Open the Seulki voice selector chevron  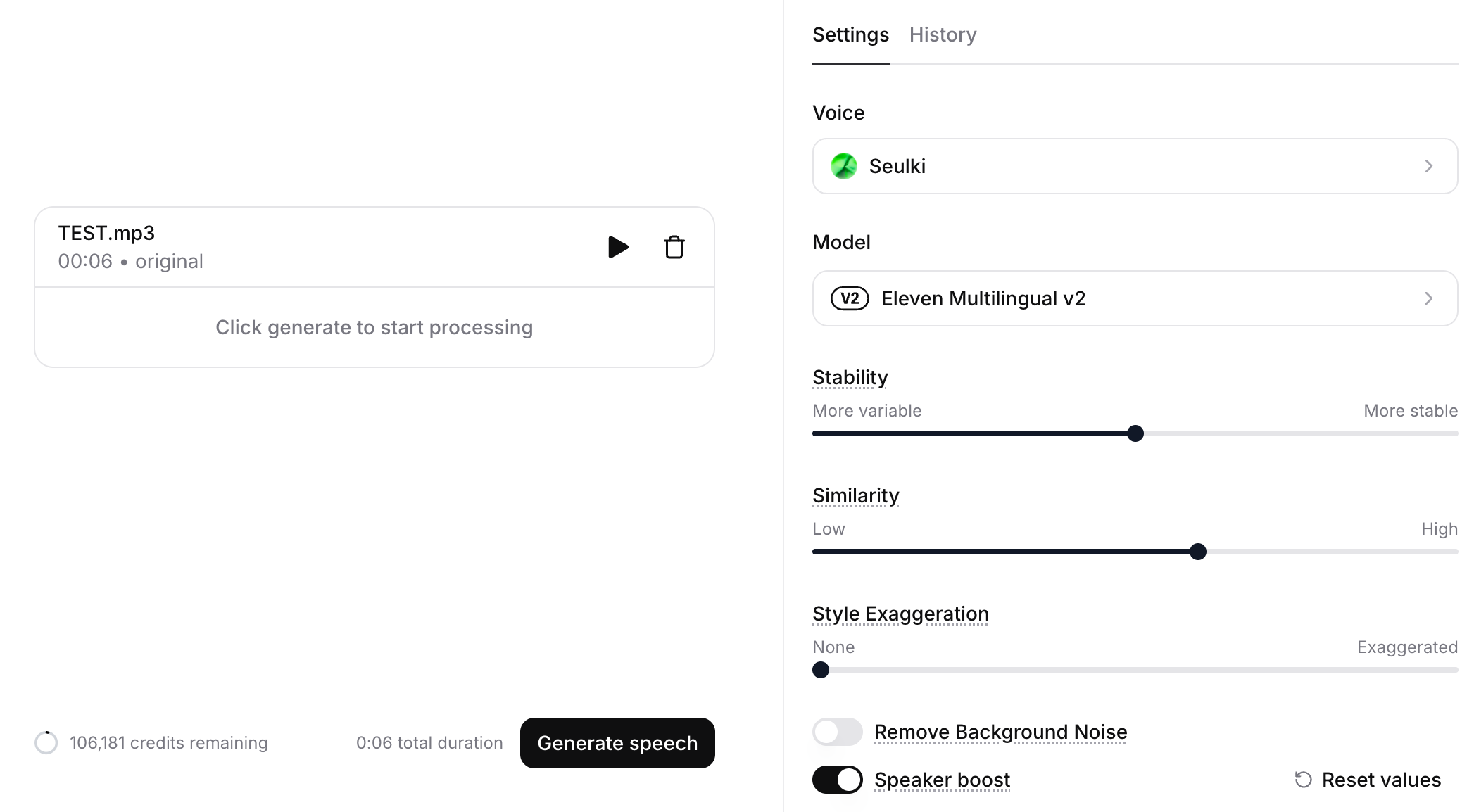[x=1428, y=166]
